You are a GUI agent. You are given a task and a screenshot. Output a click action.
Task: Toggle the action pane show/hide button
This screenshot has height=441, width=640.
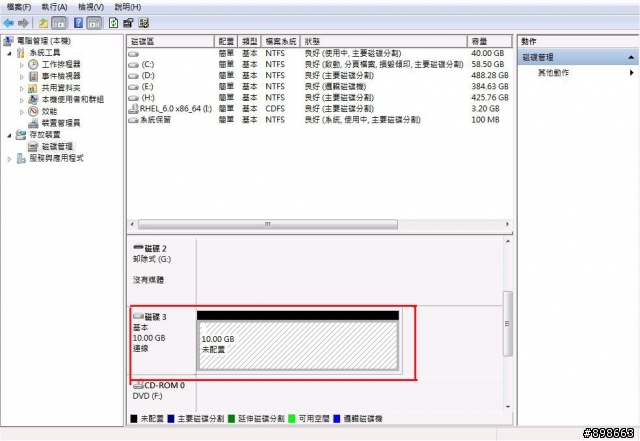tap(94, 23)
